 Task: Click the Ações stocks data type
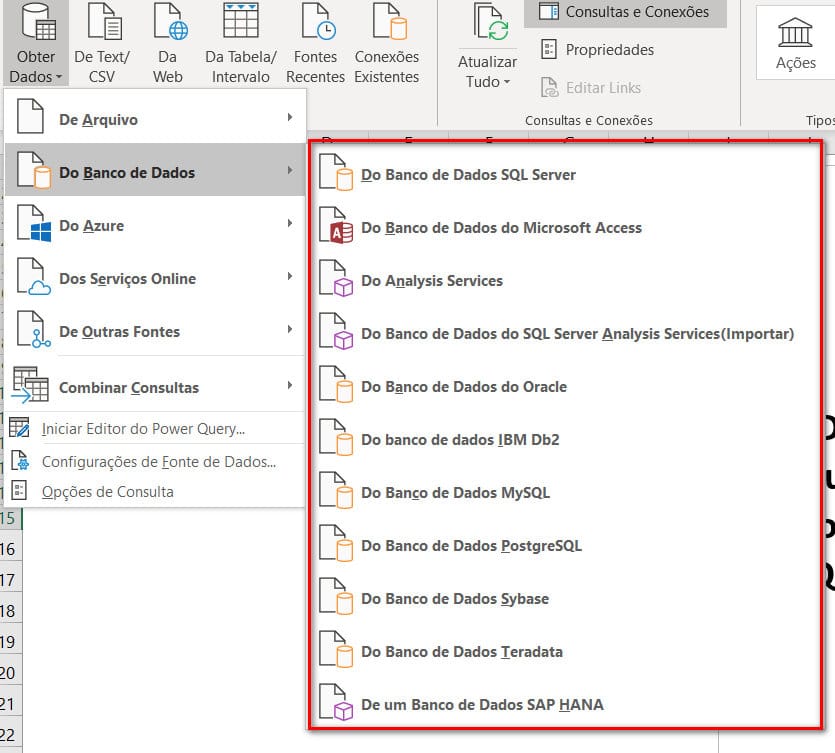click(x=795, y=44)
